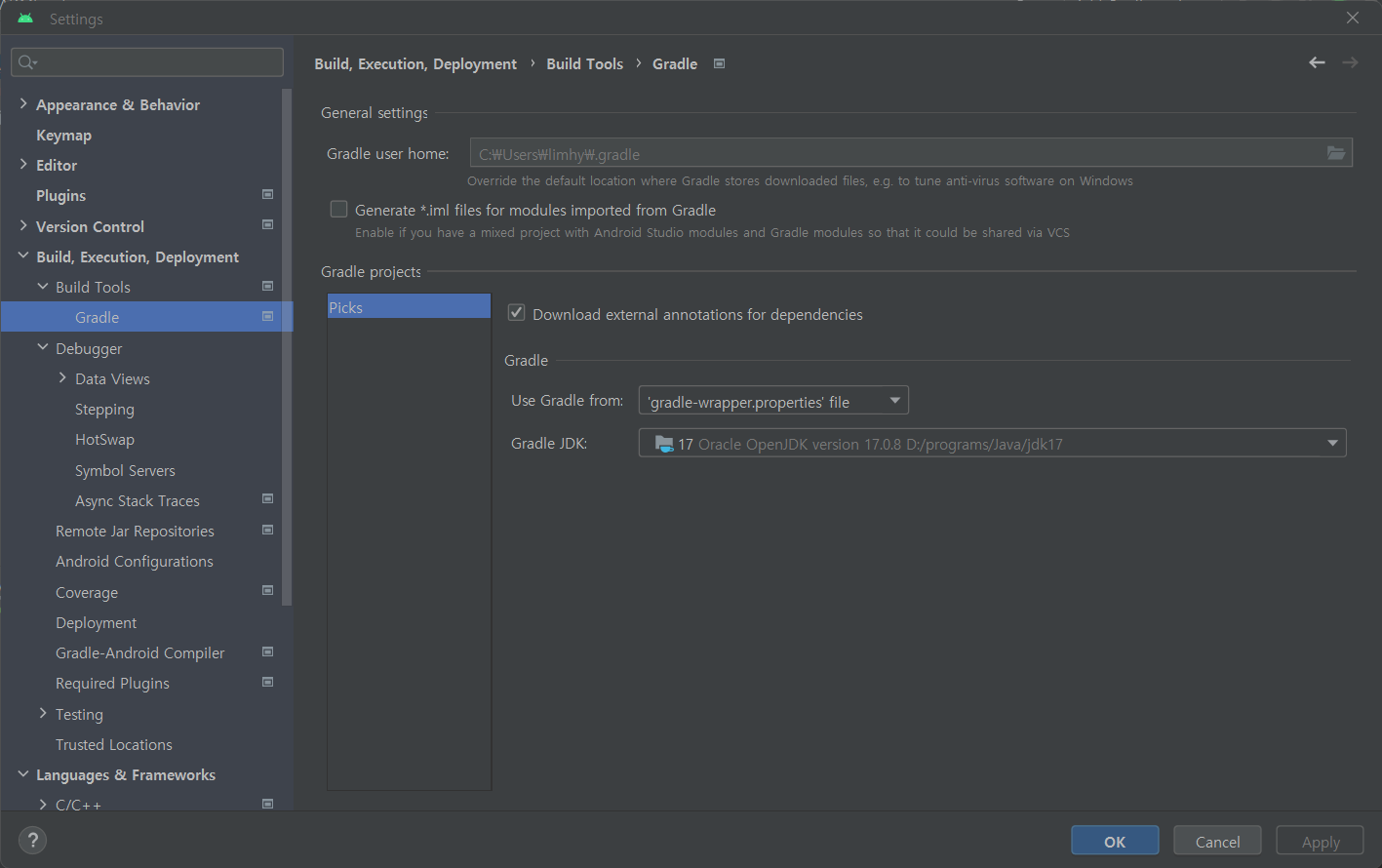
Task: Click the folder browse icon for Gradle user home
Action: click(x=1336, y=153)
